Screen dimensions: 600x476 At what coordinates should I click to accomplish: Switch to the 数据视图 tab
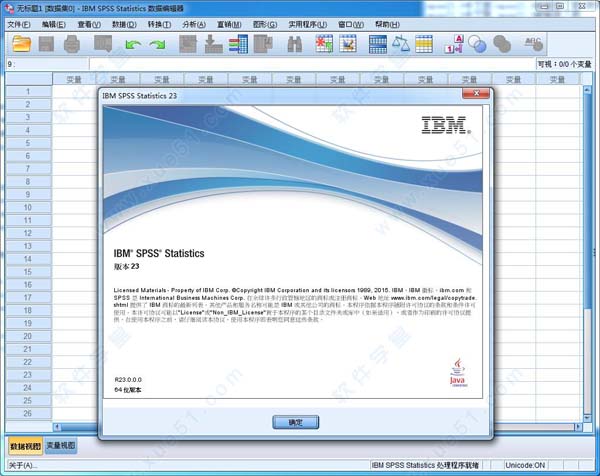25,446
